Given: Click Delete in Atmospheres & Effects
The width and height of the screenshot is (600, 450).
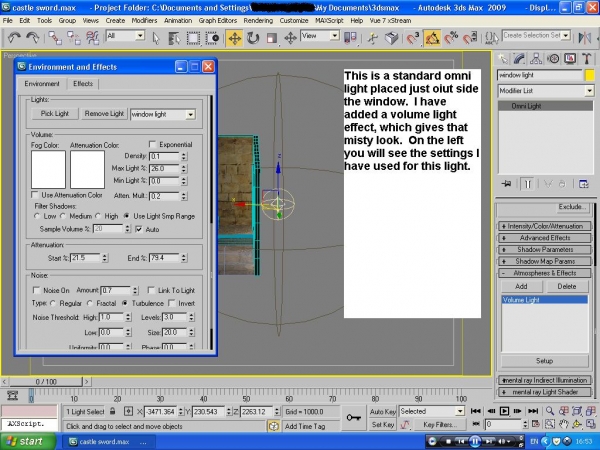Looking at the screenshot, I should tap(567, 286).
